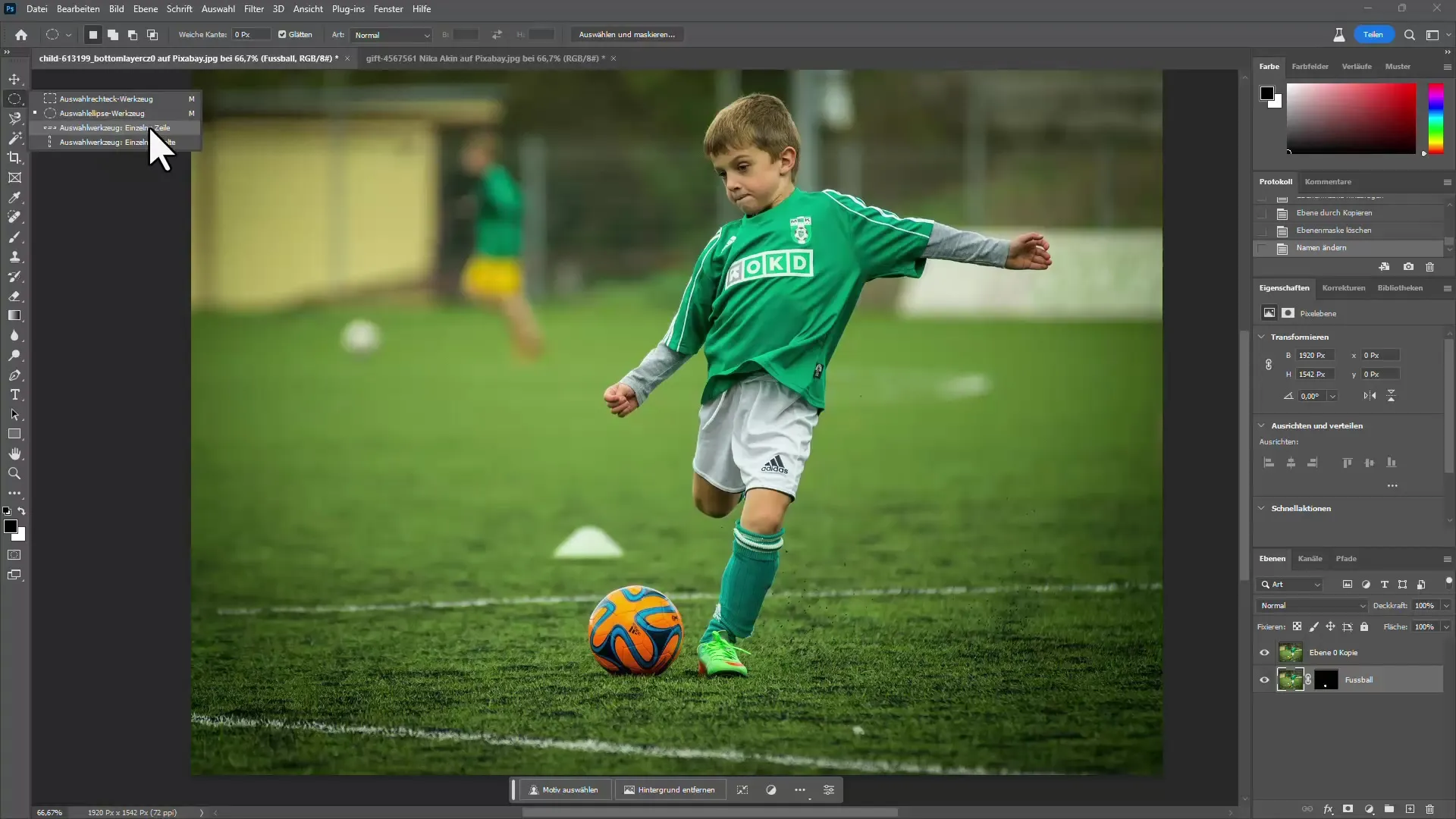Viewport: 1456px width, 819px height.
Task: Click the Pipette tool icon
Action: pyautogui.click(x=15, y=198)
